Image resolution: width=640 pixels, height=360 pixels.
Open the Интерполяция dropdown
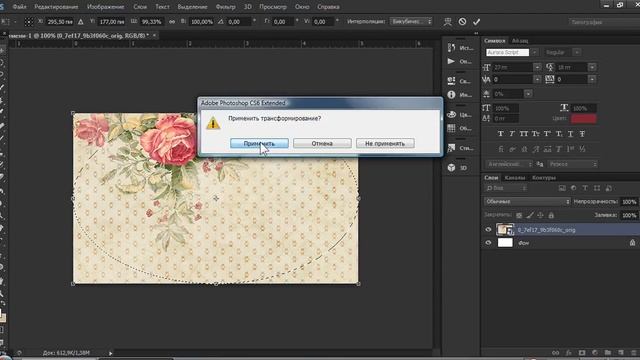tap(411, 21)
